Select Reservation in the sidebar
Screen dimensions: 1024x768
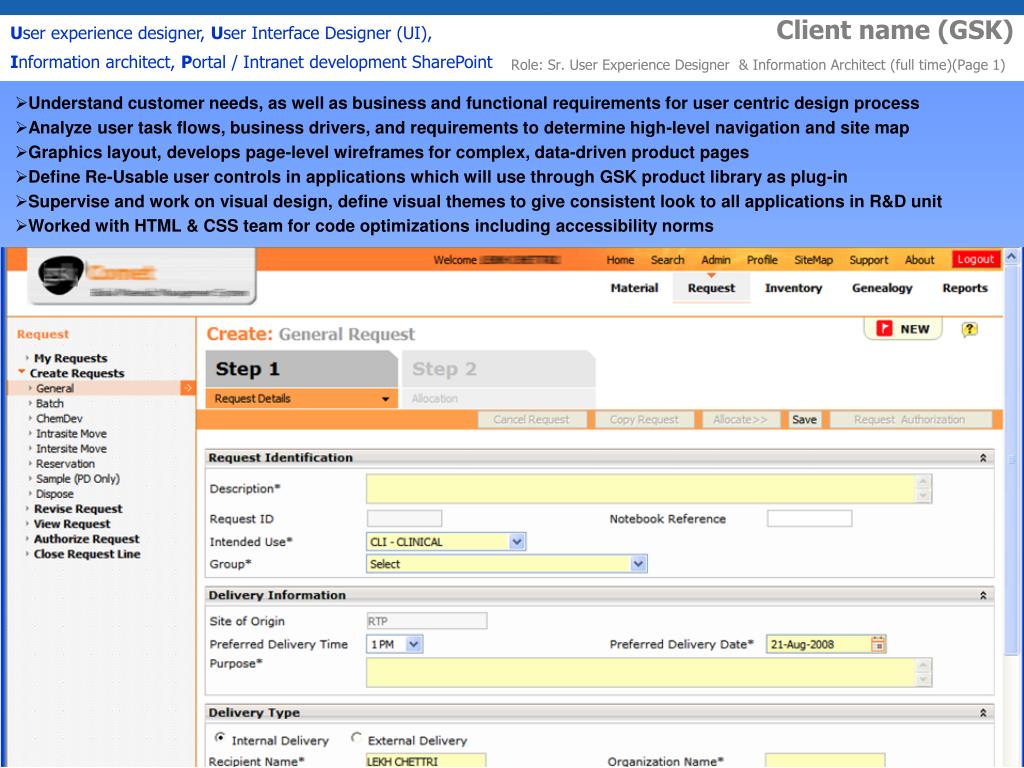click(65, 464)
